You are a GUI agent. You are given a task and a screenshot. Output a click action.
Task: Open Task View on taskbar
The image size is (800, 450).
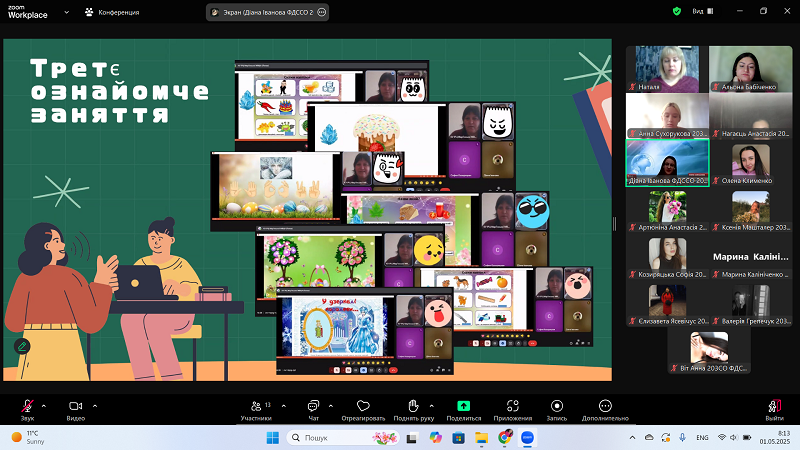(x=412, y=438)
